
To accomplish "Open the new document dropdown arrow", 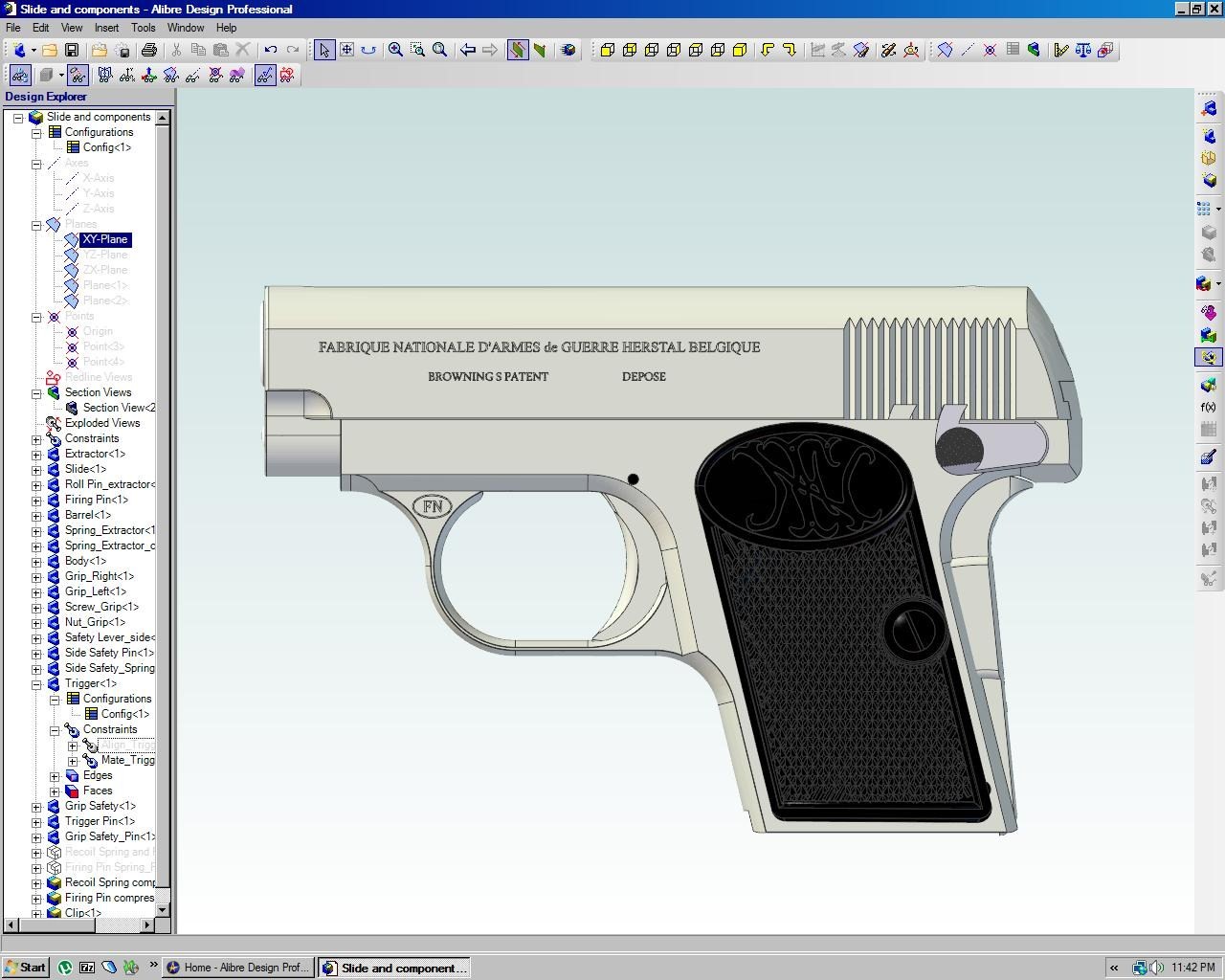I will point(33,50).
